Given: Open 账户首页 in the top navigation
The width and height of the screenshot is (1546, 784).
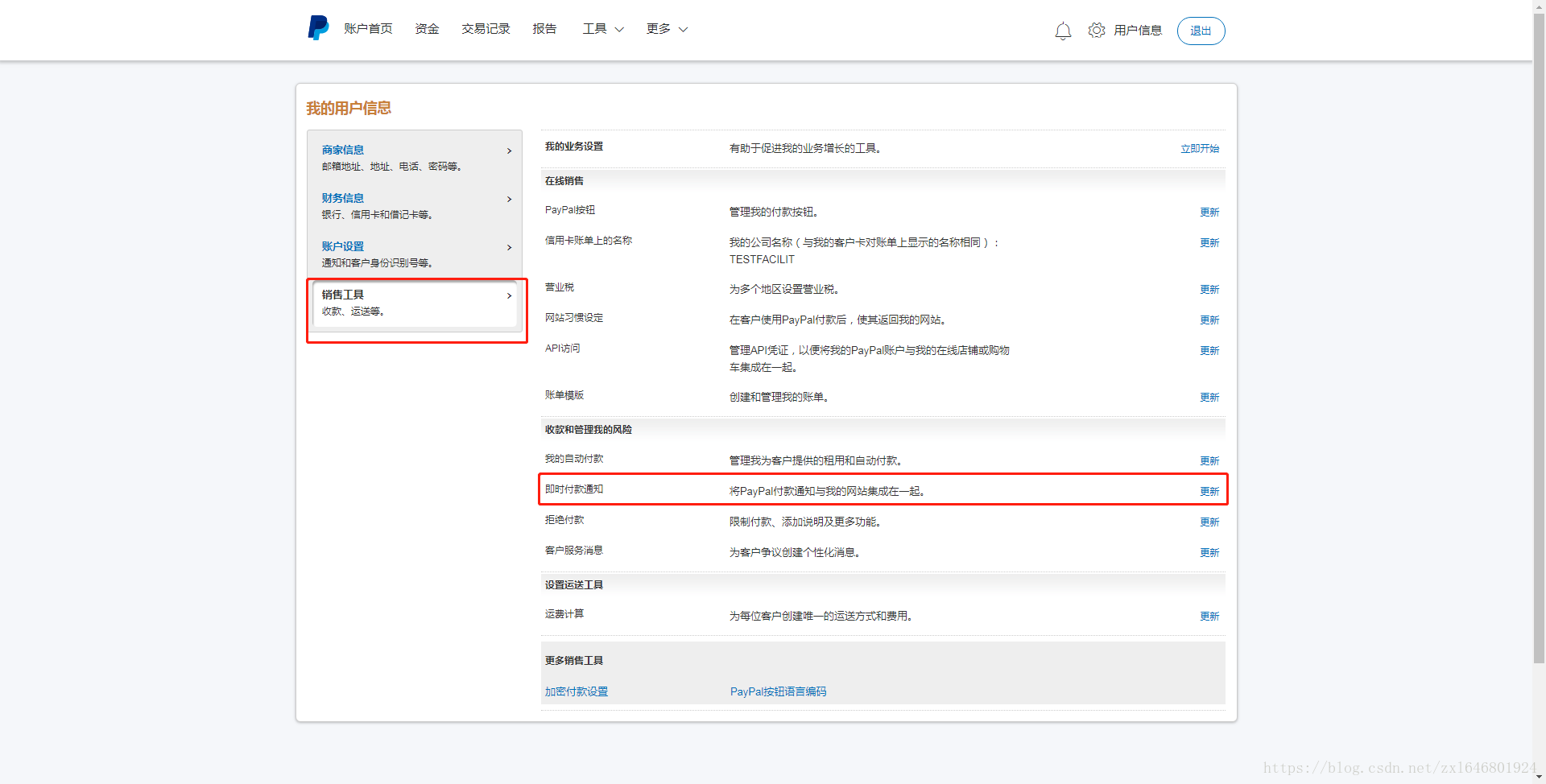Looking at the screenshot, I should coord(368,28).
